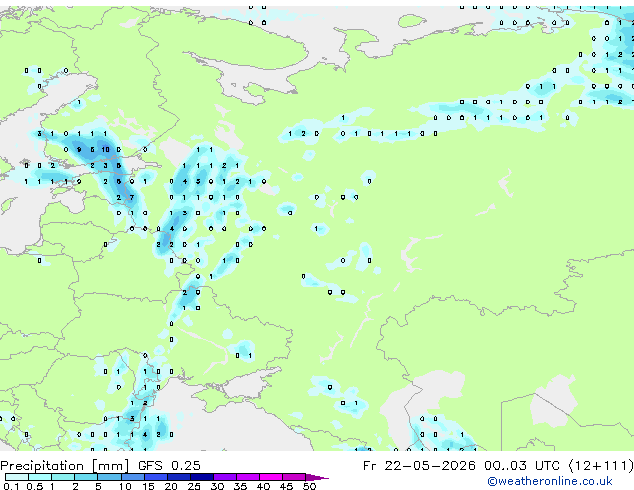The image size is (634, 490).
Task: Click the "[mm]" unit label
Action: pos(110,466)
